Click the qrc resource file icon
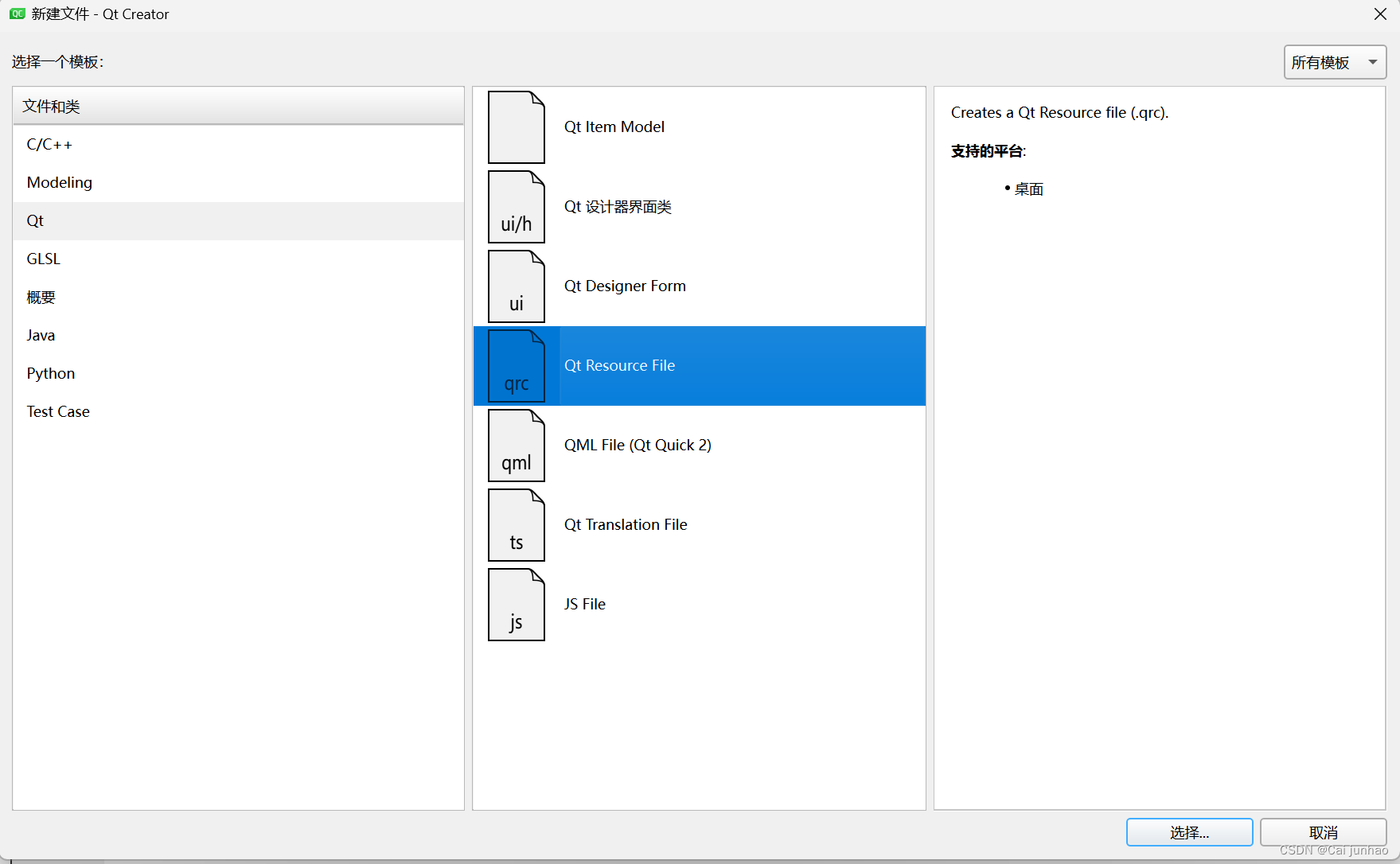Viewport: 1400px width, 864px height. tap(517, 366)
